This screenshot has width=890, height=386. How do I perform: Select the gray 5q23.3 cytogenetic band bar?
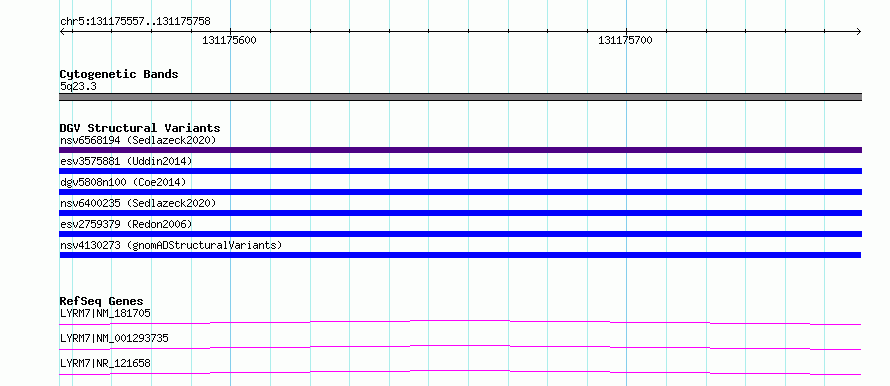coord(461,97)
